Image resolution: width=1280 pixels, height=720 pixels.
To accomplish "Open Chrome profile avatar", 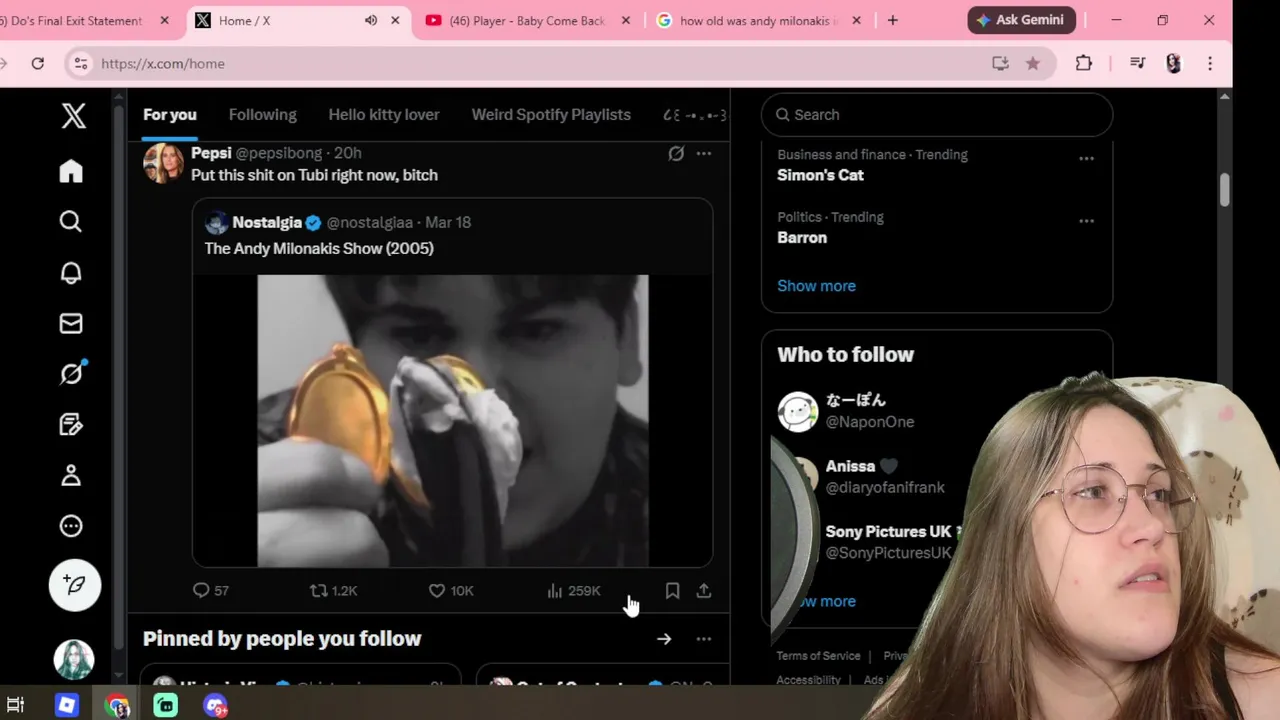I will [x=1174, y=63].
